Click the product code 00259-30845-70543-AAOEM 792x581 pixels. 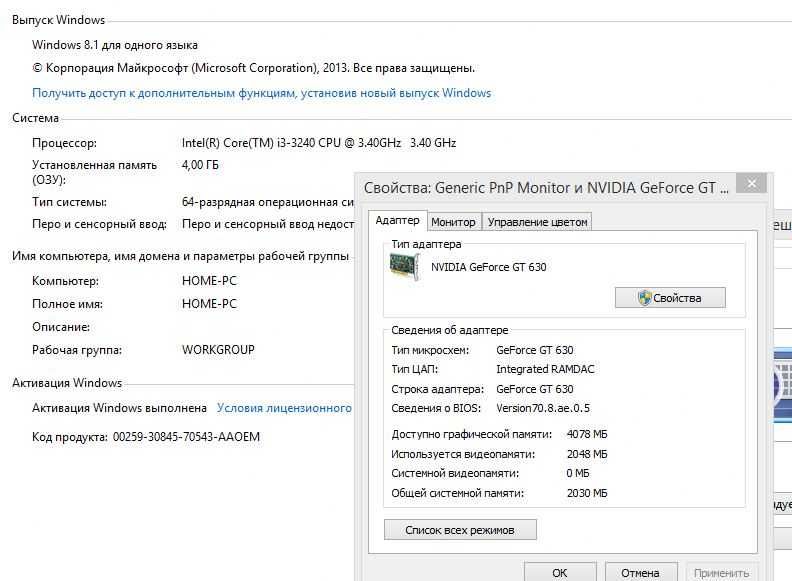point(186,437)
